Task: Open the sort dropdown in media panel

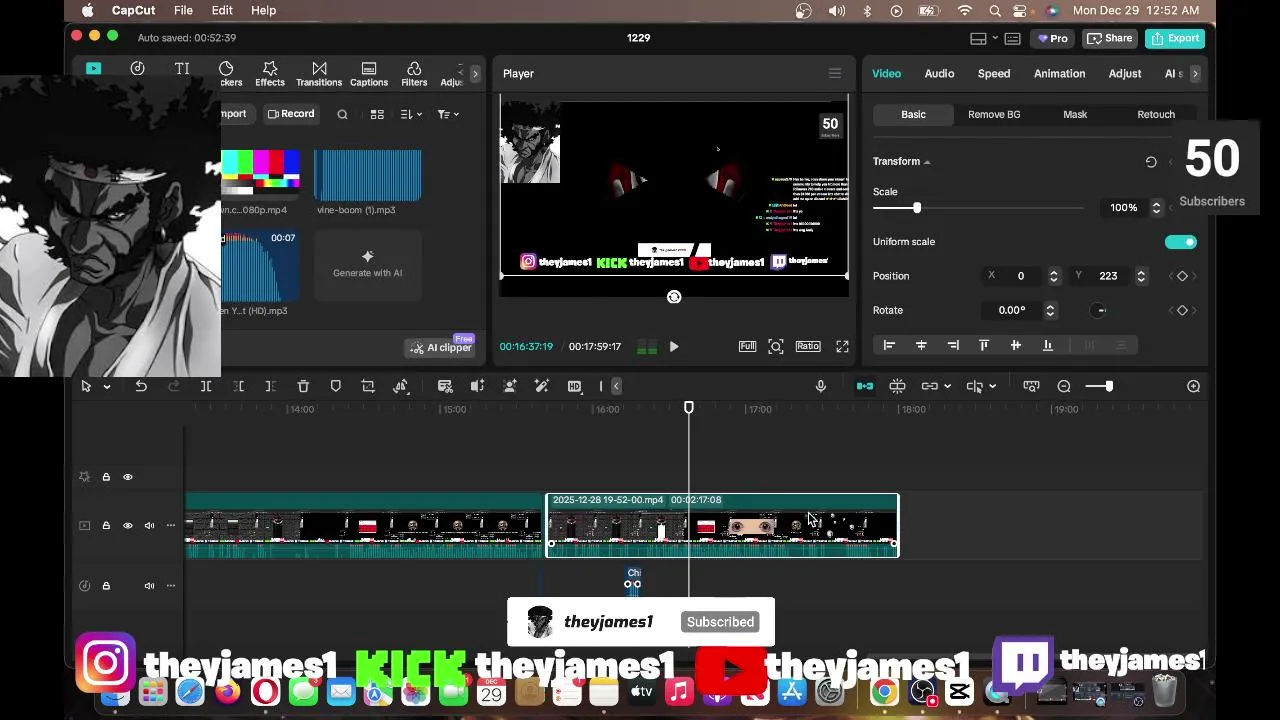Action: point(411,114)
